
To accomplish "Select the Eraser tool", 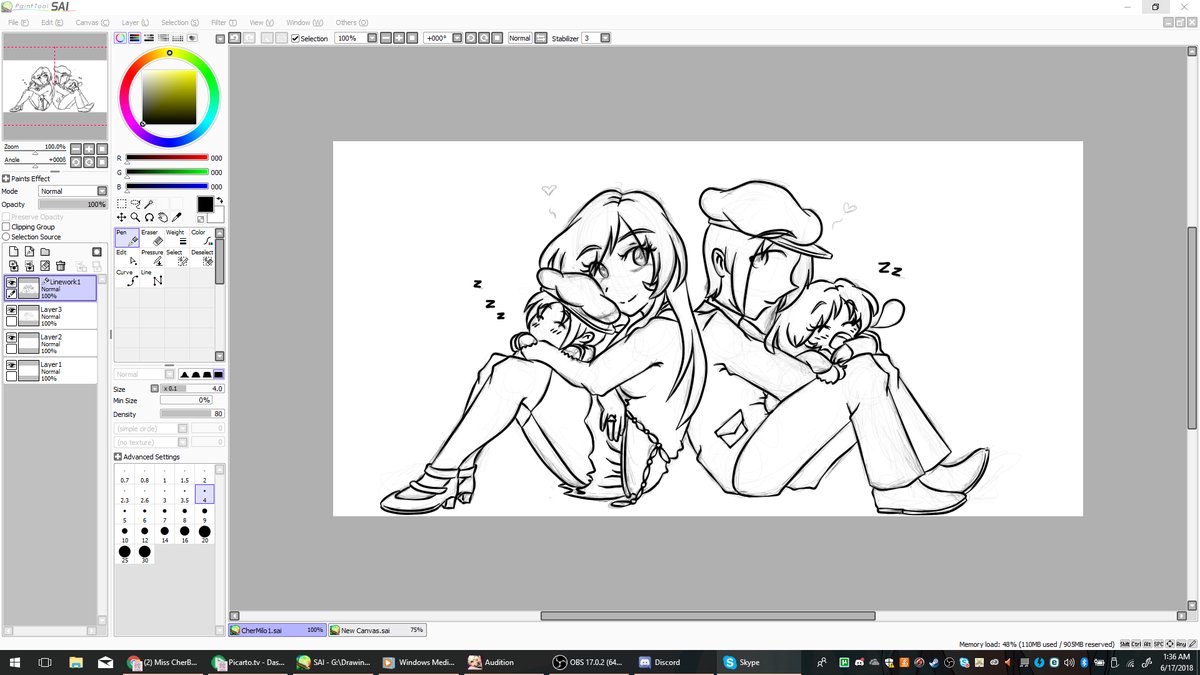I will [x=150, y=238].
